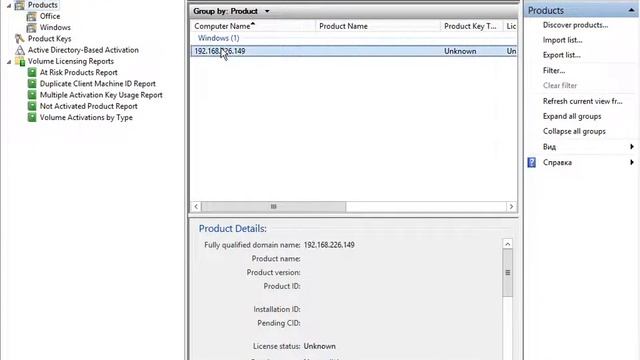
Task: Open the Filter action
Action: point(554,71)
